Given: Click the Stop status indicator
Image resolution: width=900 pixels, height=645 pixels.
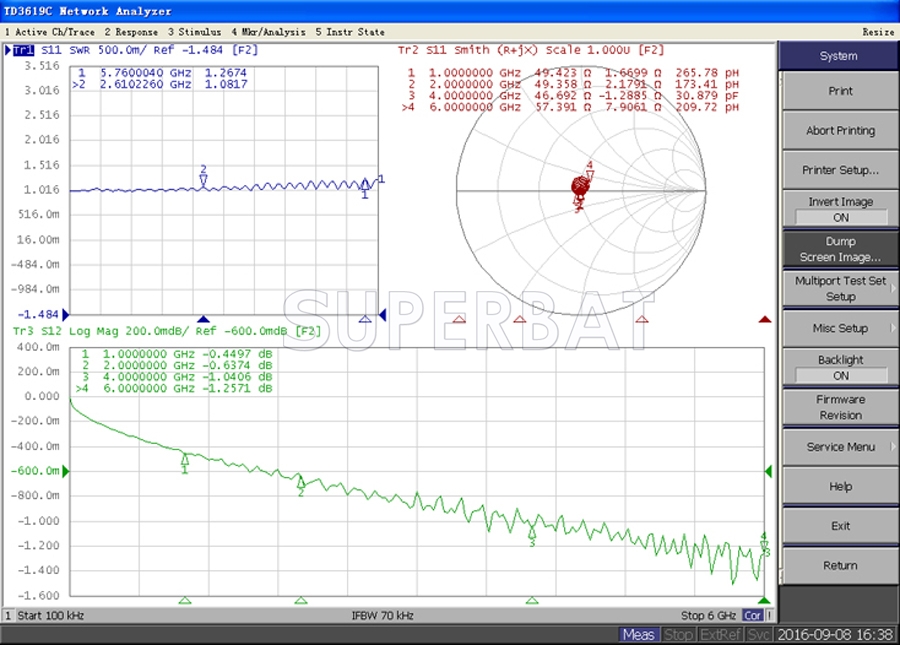Looking at the screenshot, I should (678, 635).
